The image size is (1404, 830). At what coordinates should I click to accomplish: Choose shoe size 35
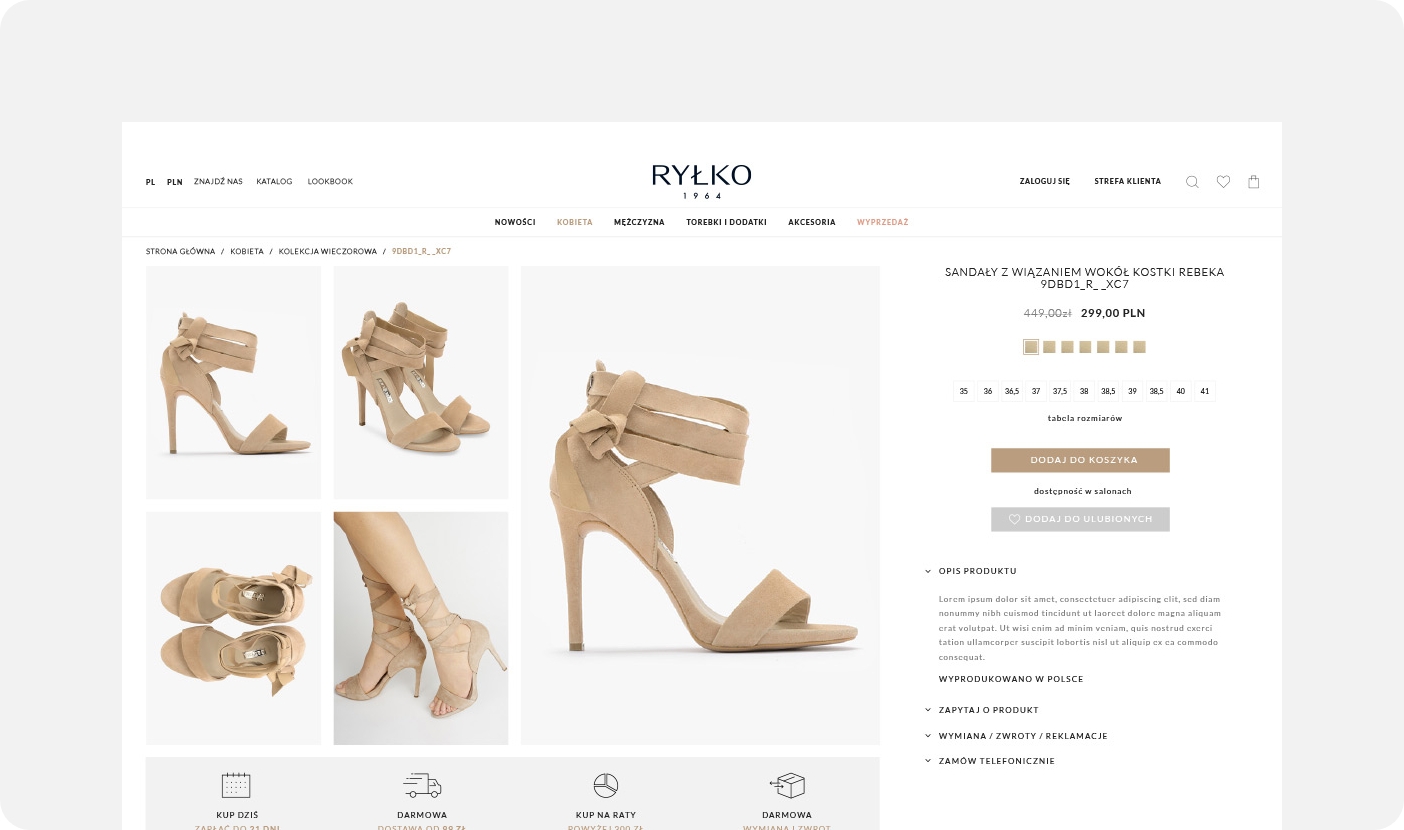click(964, 391)
